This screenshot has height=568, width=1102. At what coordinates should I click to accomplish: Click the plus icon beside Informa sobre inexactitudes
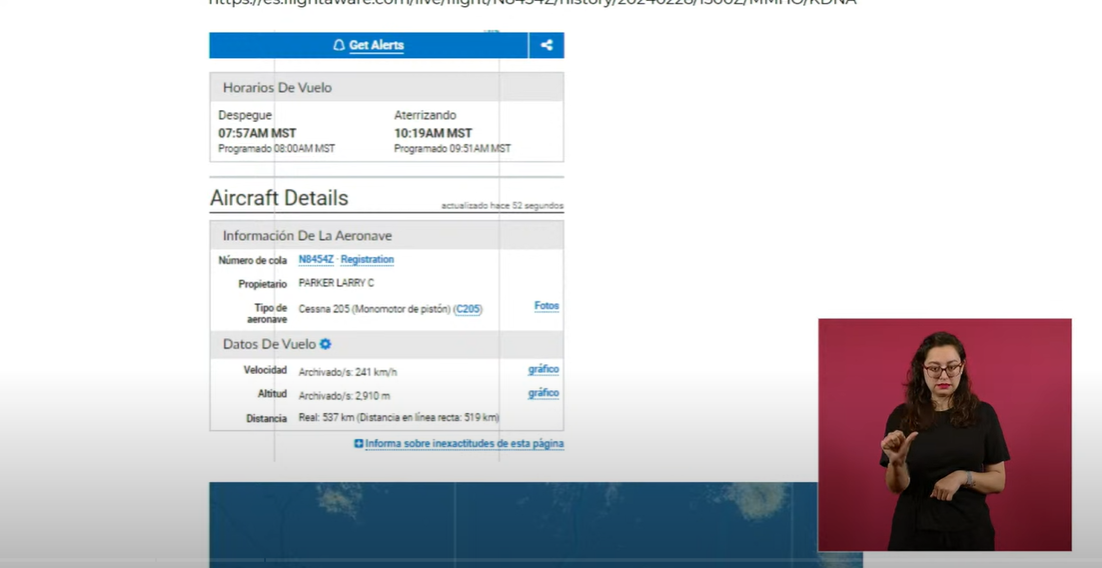[359, 443]
